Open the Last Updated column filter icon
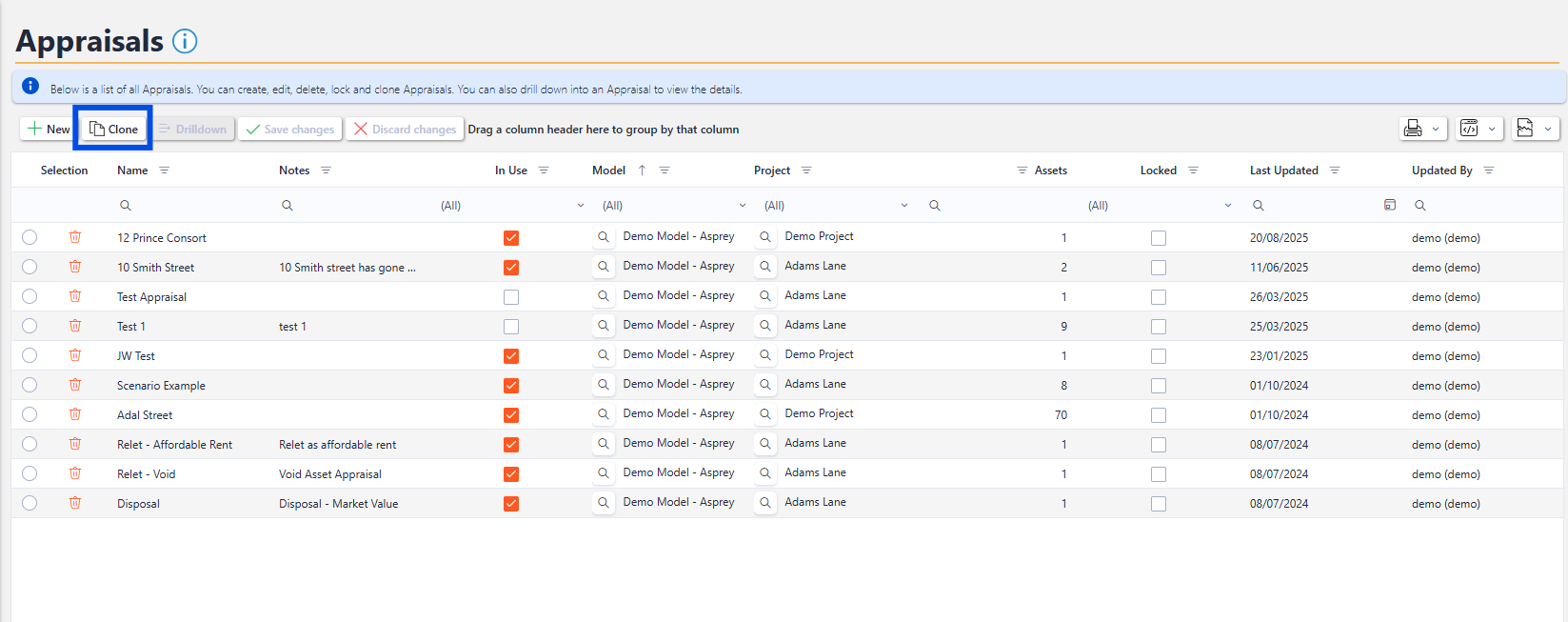This screenshot has height=622, width=1568. [1335, 171]
